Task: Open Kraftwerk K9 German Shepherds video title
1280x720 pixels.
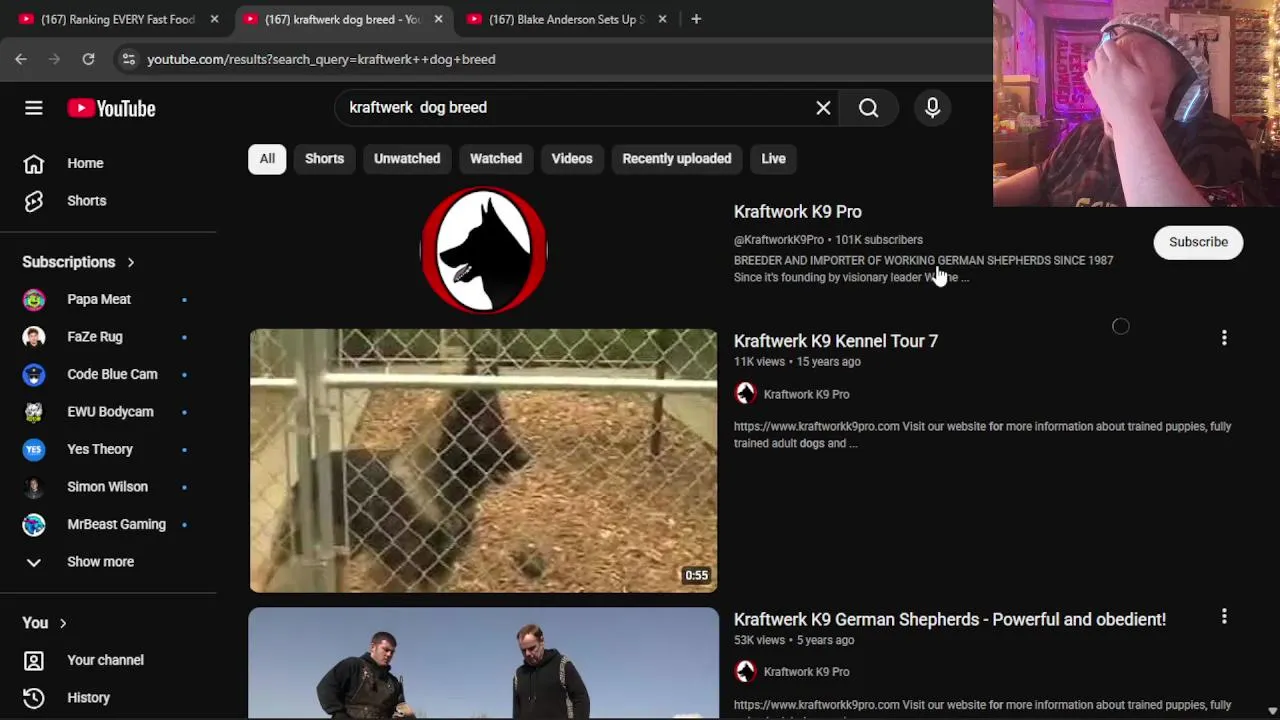Action: click(950, 620)
